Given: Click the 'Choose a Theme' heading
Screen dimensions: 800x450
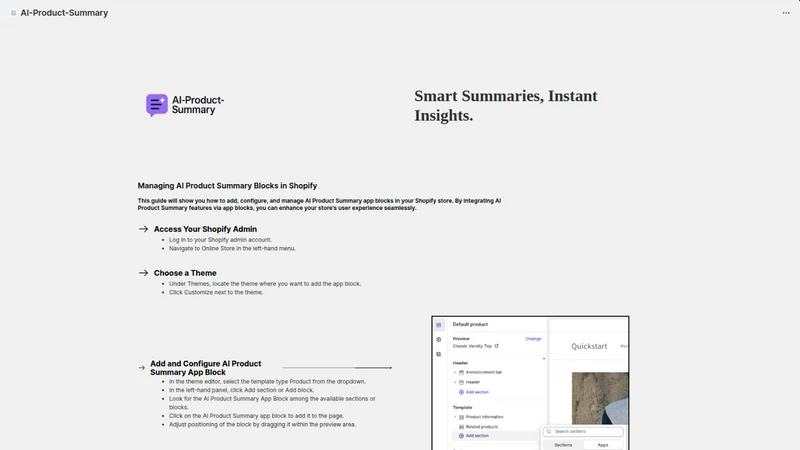Looking at the screenshot, I should [185, 273].
